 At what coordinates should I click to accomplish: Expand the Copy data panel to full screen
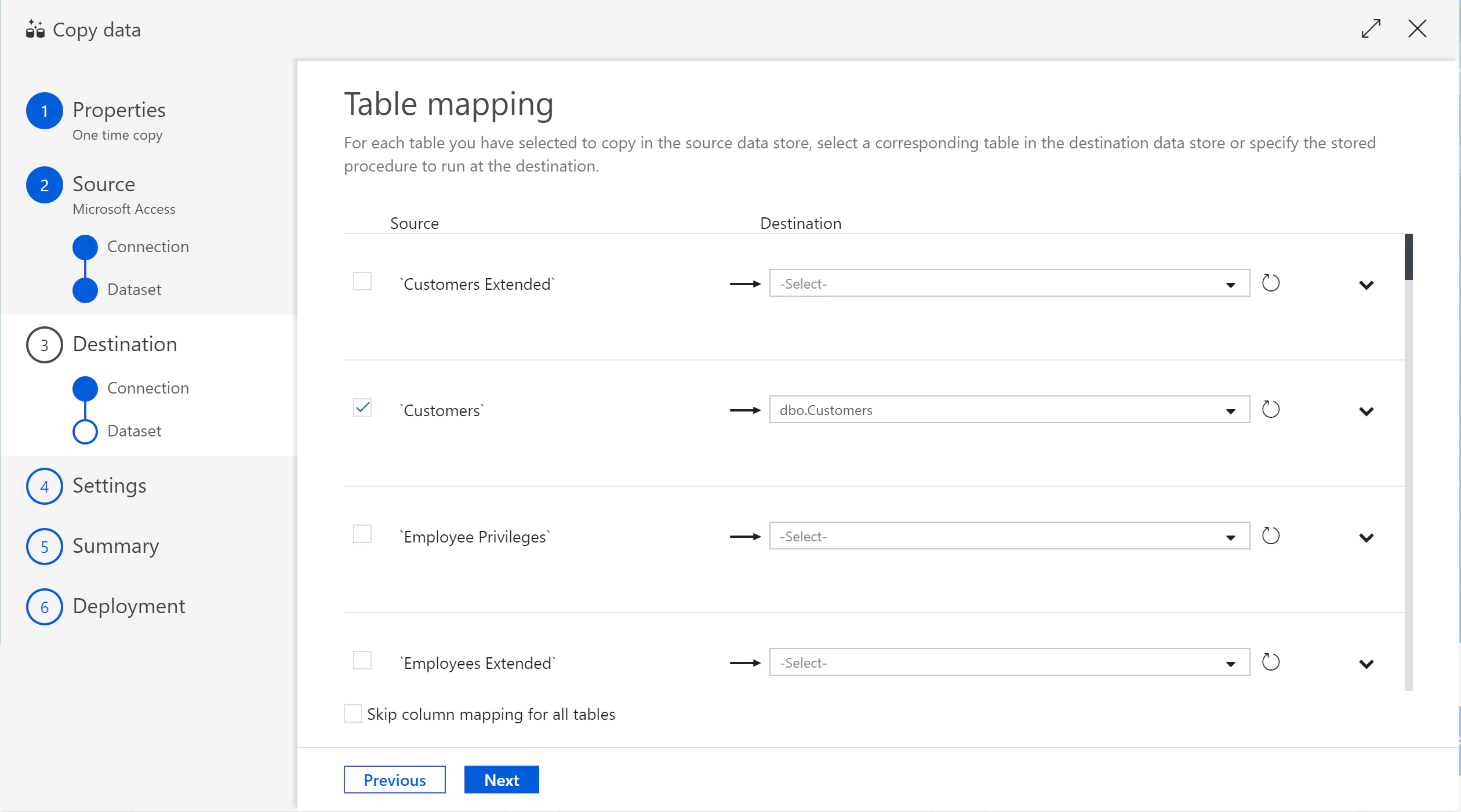(1371, 28)
